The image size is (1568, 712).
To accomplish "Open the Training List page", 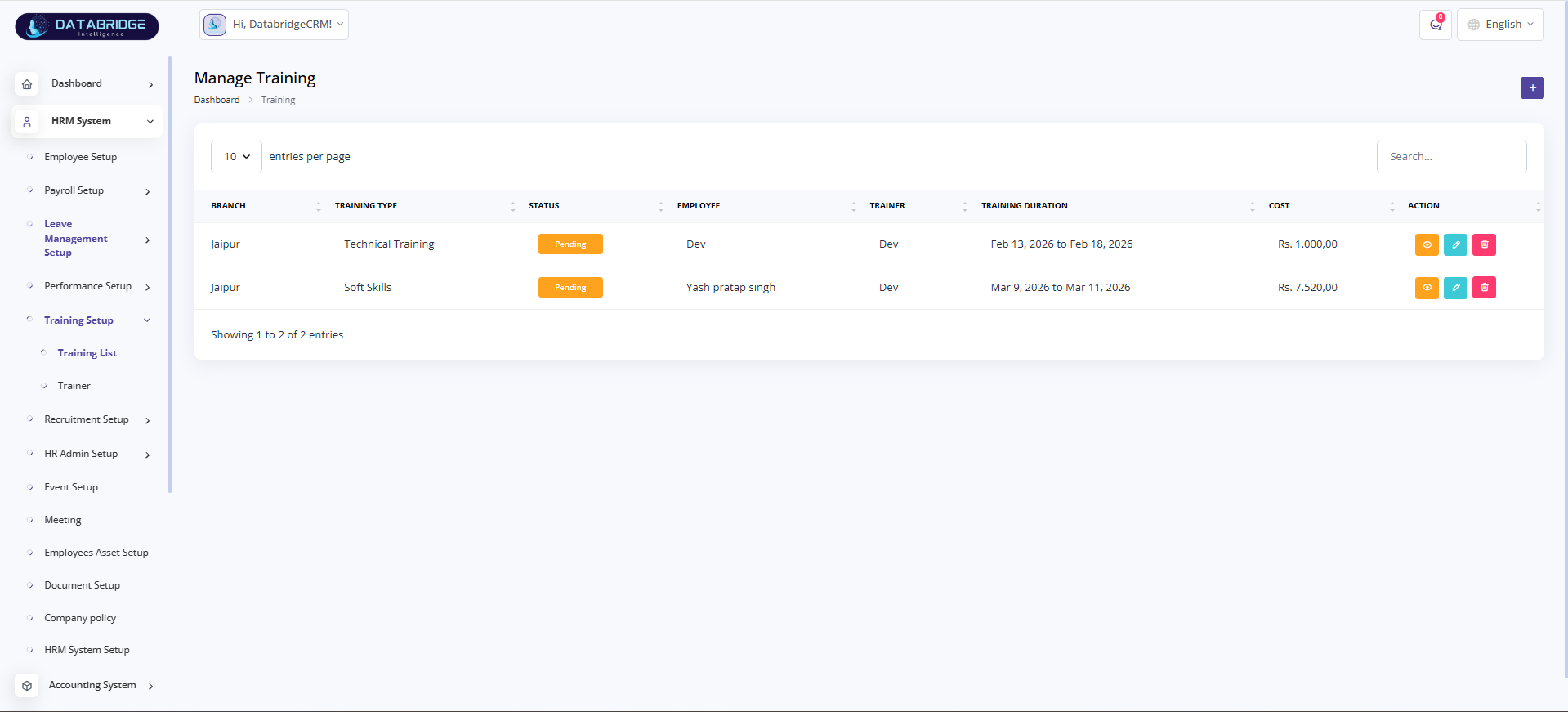I will pyautogui.click(x=87, y=353).
